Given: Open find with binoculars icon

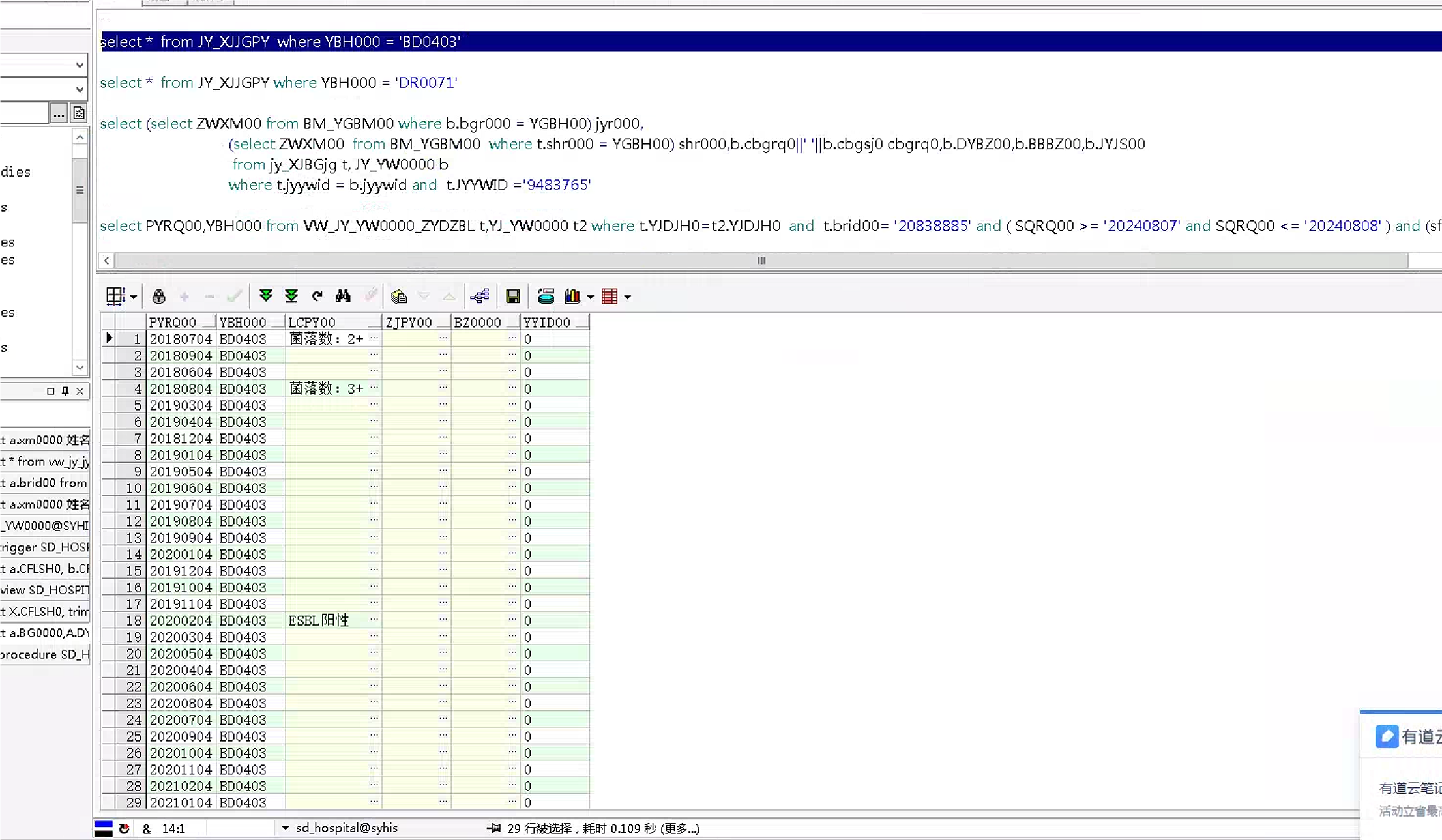Looking at the screenshot, I should pos(343,297).
